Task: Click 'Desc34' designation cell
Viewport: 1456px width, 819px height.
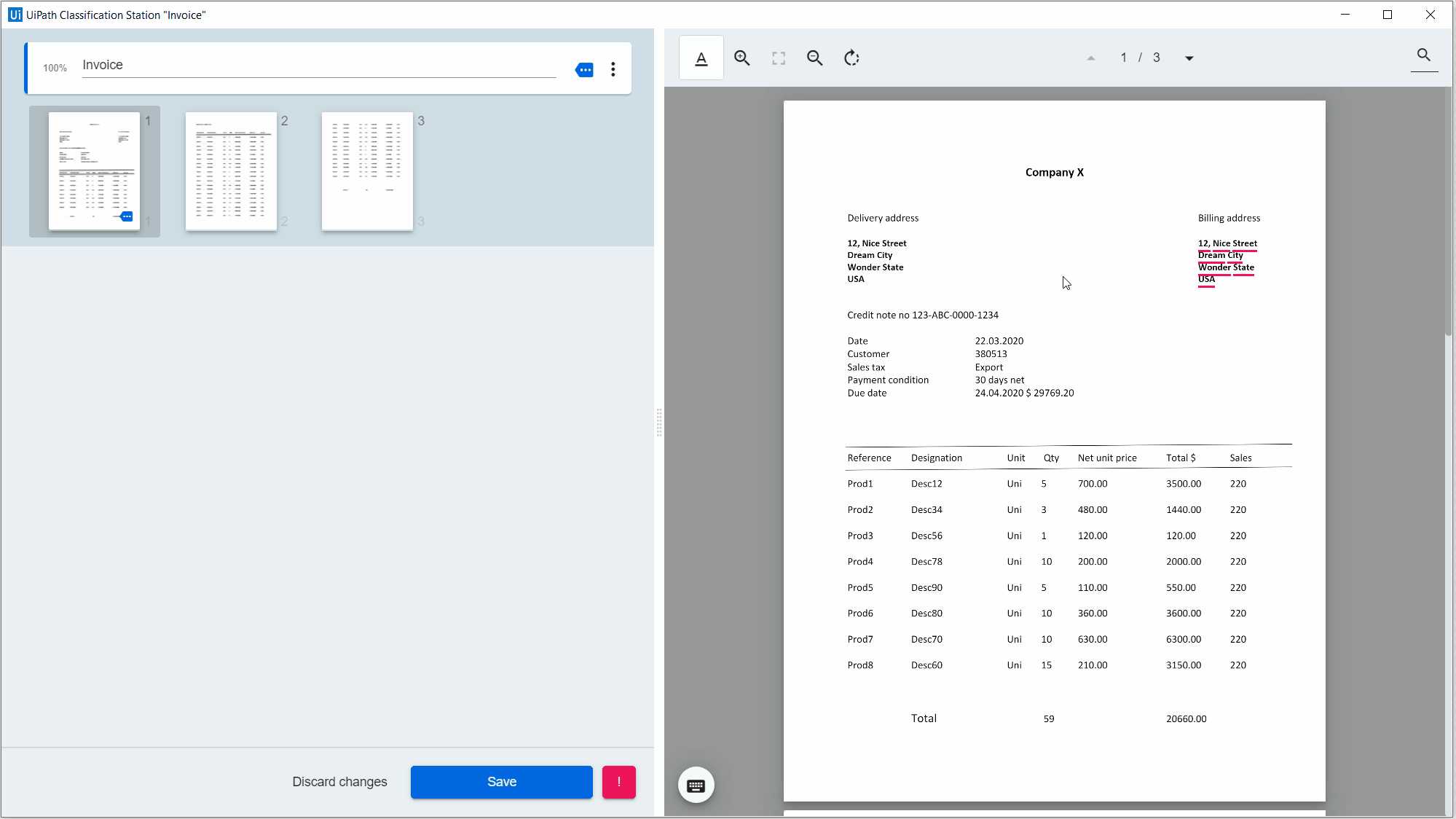Action: (926, 510)
